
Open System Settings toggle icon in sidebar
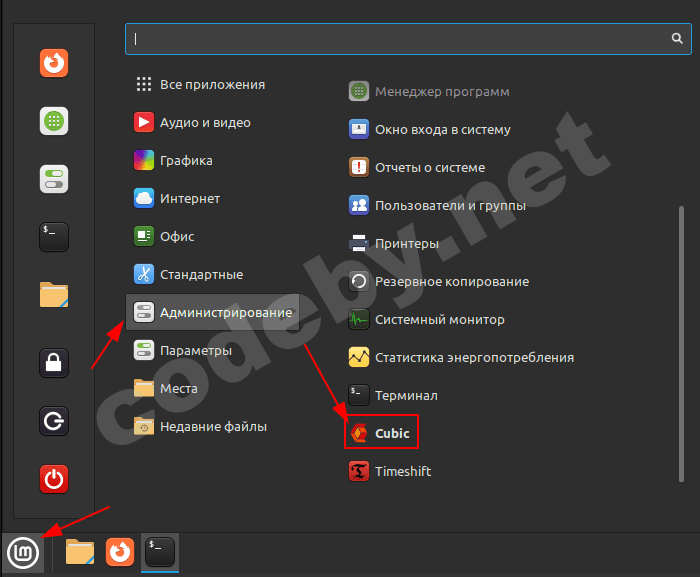tap(54, 179)
